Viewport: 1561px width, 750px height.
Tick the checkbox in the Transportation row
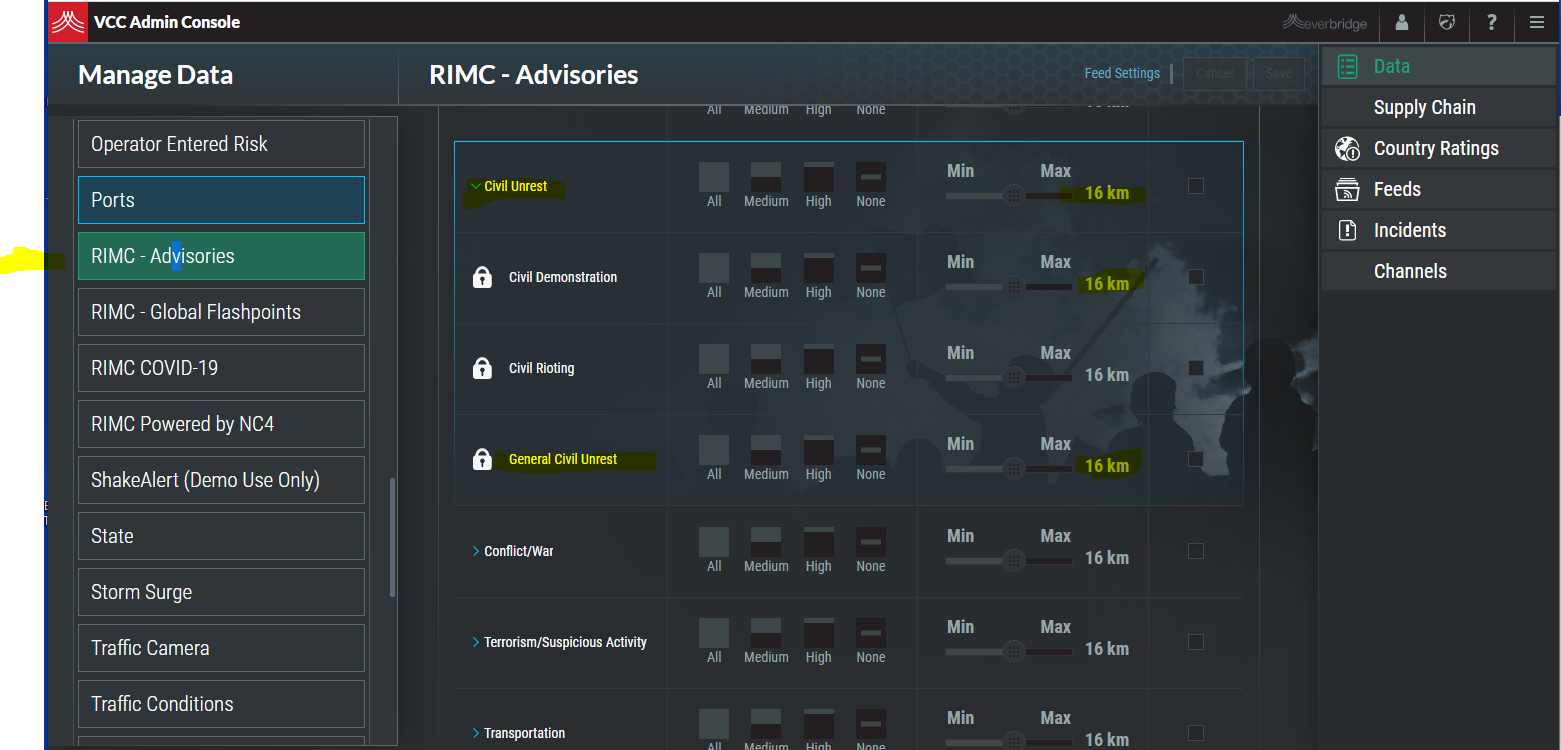1195,733
